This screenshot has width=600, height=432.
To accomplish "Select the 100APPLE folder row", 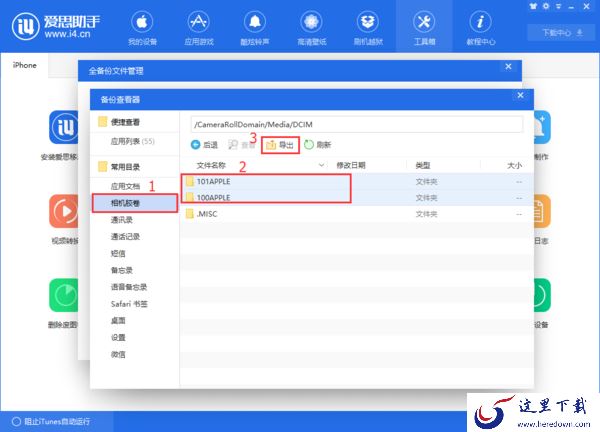I will [357, 198].
